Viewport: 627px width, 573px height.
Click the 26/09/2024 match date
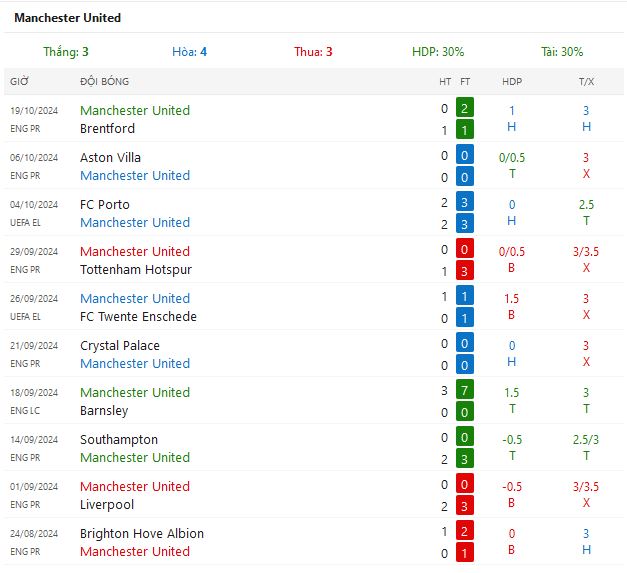(x=34, y=299)
